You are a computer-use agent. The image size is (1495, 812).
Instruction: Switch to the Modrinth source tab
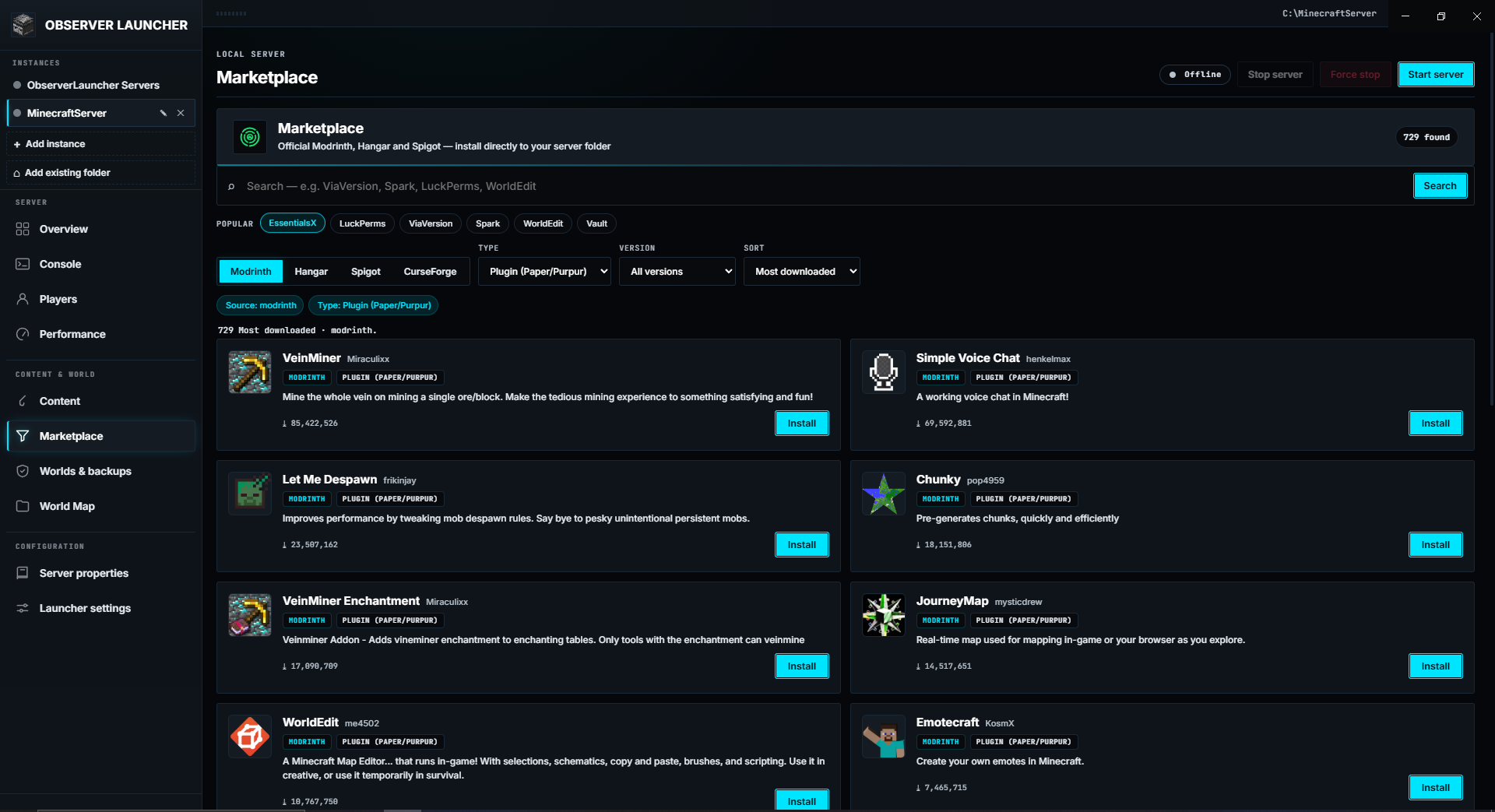(x=251, y=272)
